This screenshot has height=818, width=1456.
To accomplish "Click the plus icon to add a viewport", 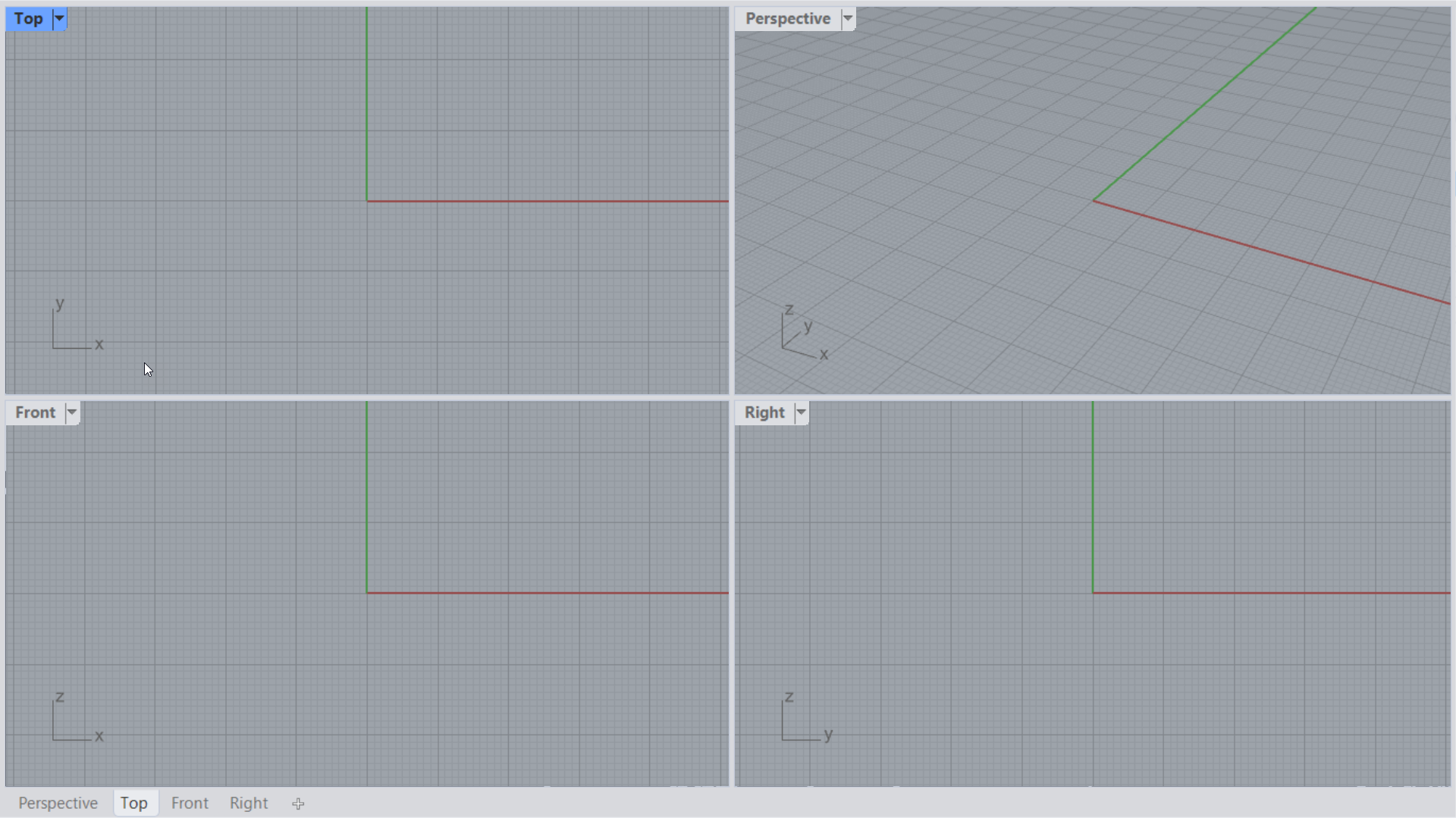I will coord(298,804).
